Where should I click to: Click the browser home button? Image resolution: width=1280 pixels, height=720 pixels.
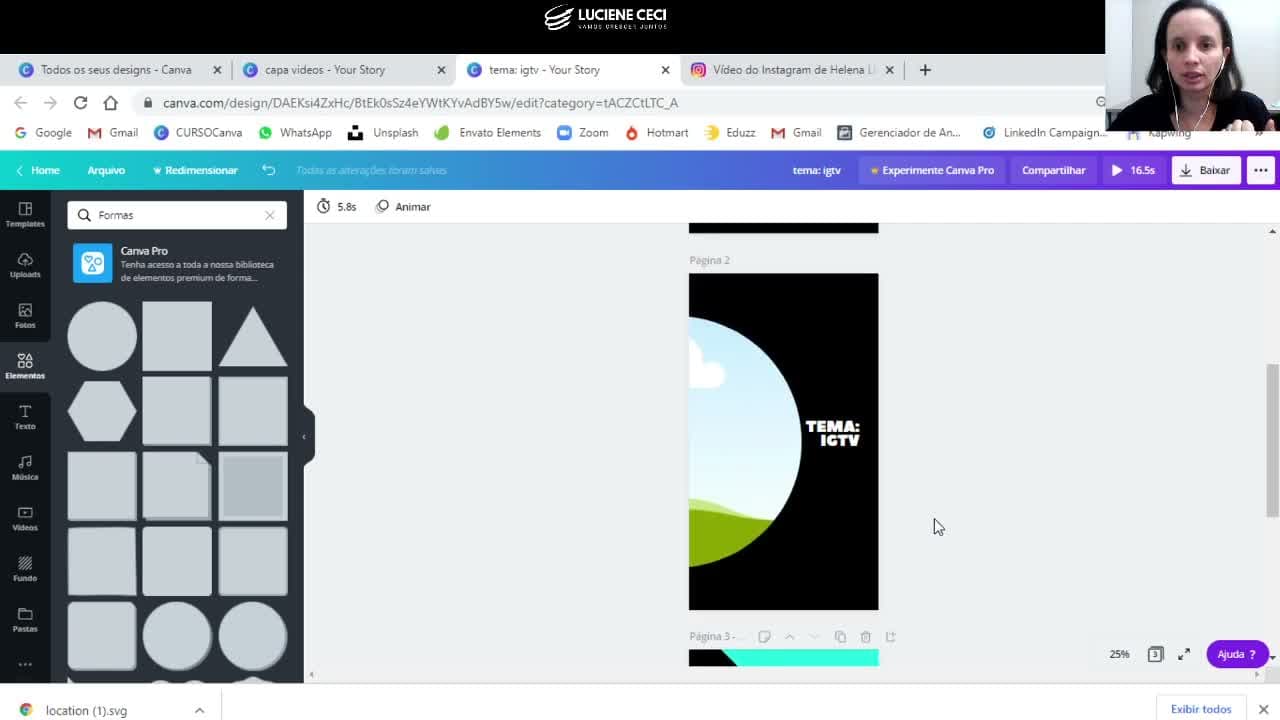click(110, 102)
